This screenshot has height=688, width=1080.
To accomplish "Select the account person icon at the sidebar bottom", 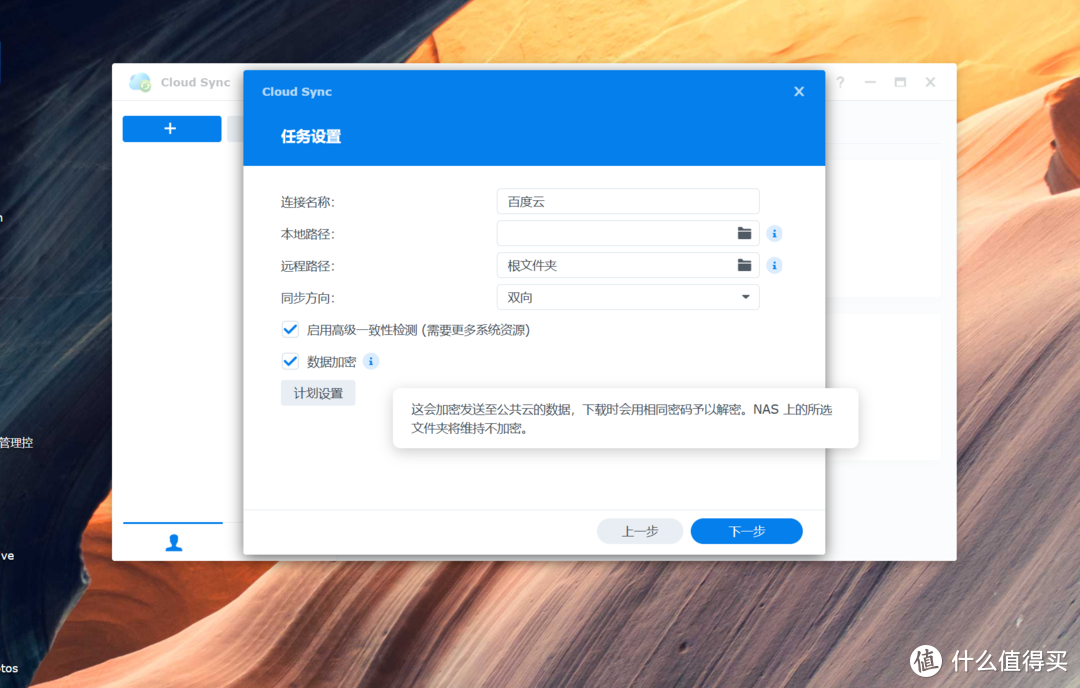I will [x=174, y=542].
